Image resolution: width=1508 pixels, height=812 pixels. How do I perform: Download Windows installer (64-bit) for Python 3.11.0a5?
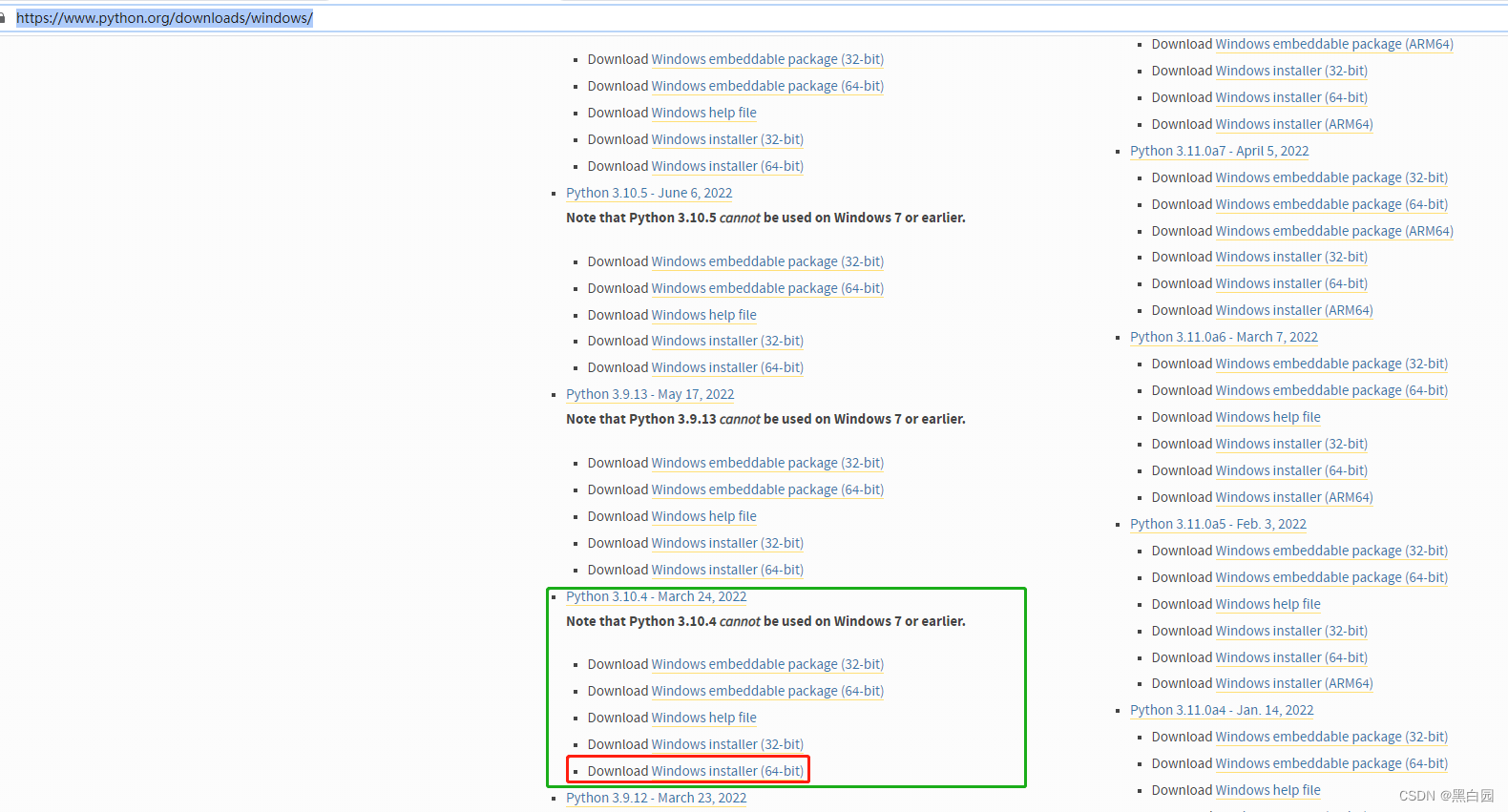[x=1291, y=657]
